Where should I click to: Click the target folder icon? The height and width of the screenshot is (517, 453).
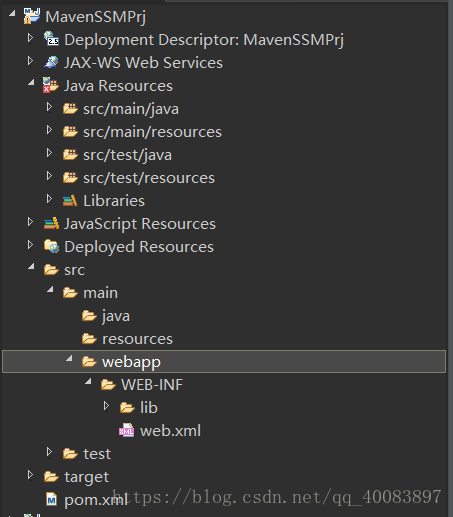(51, 476)
